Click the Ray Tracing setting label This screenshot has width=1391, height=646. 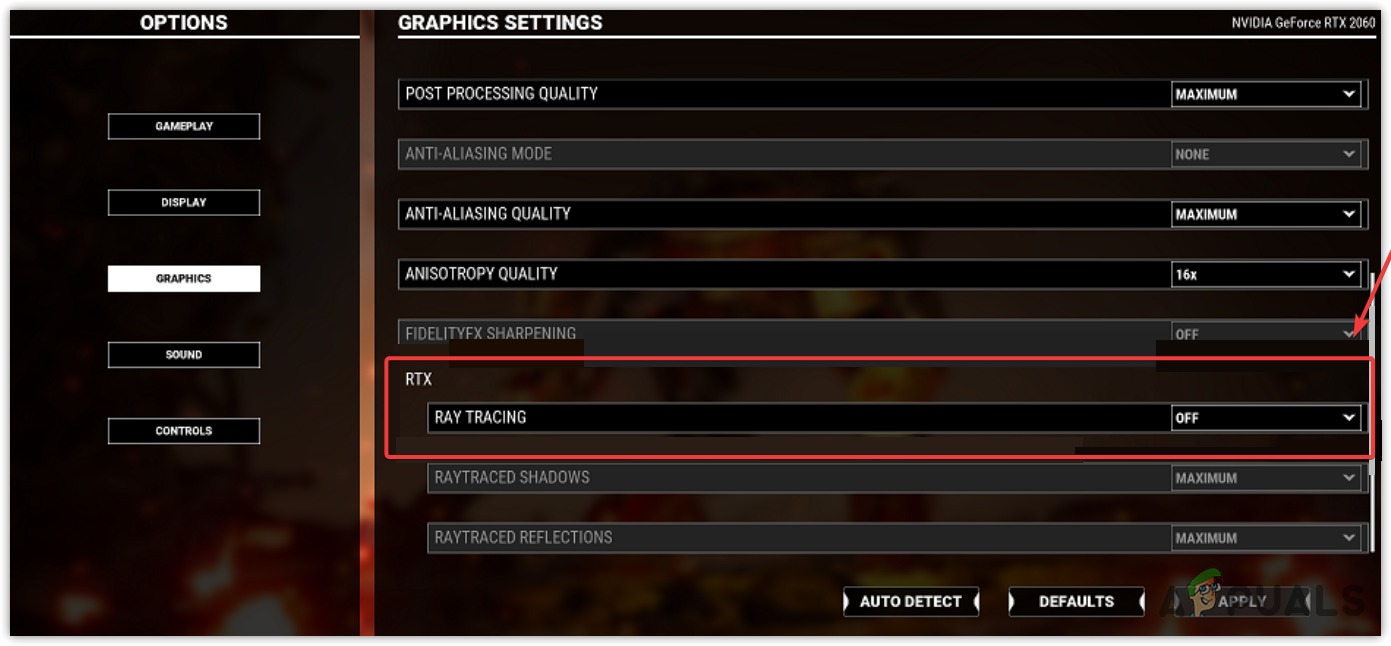tap(480, 417)
